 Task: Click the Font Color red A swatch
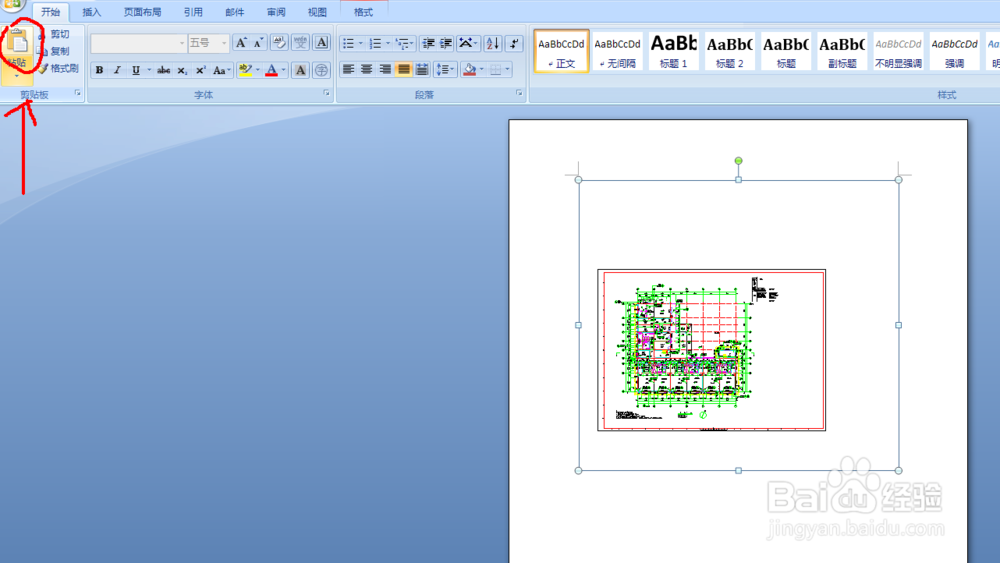[x=271, y=70]
